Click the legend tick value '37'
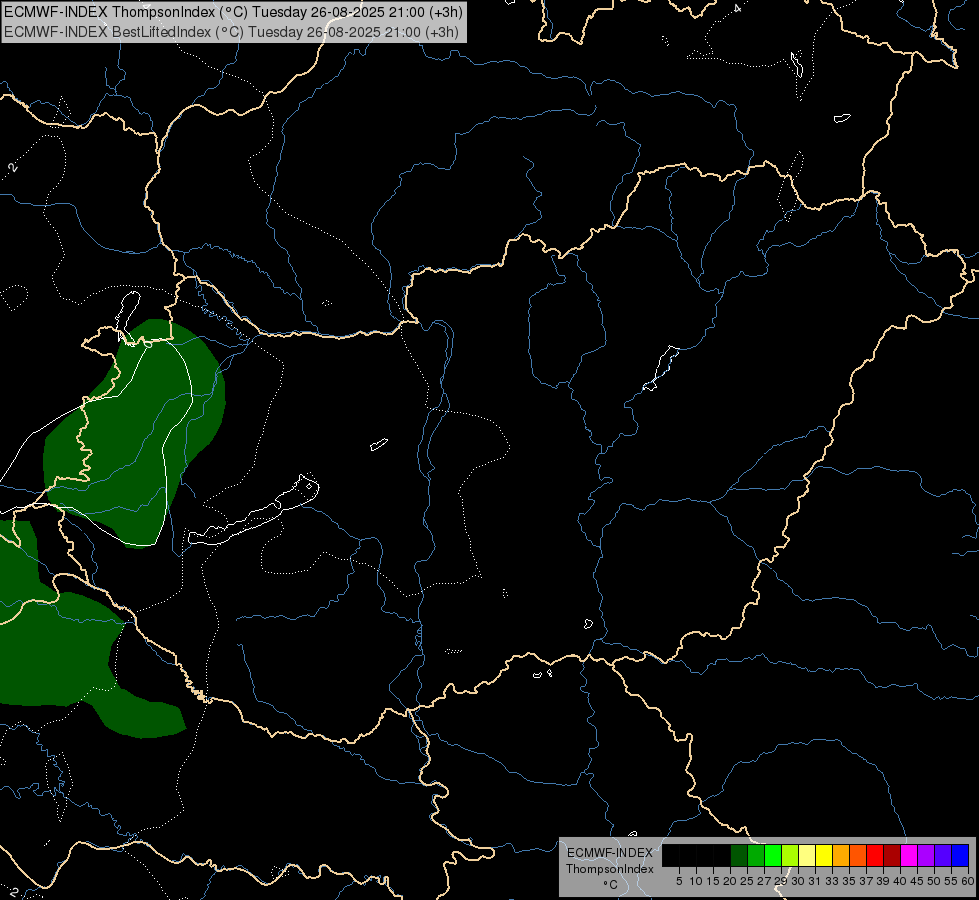Screen dimensions: 979x900 click(x=867, y=881)
